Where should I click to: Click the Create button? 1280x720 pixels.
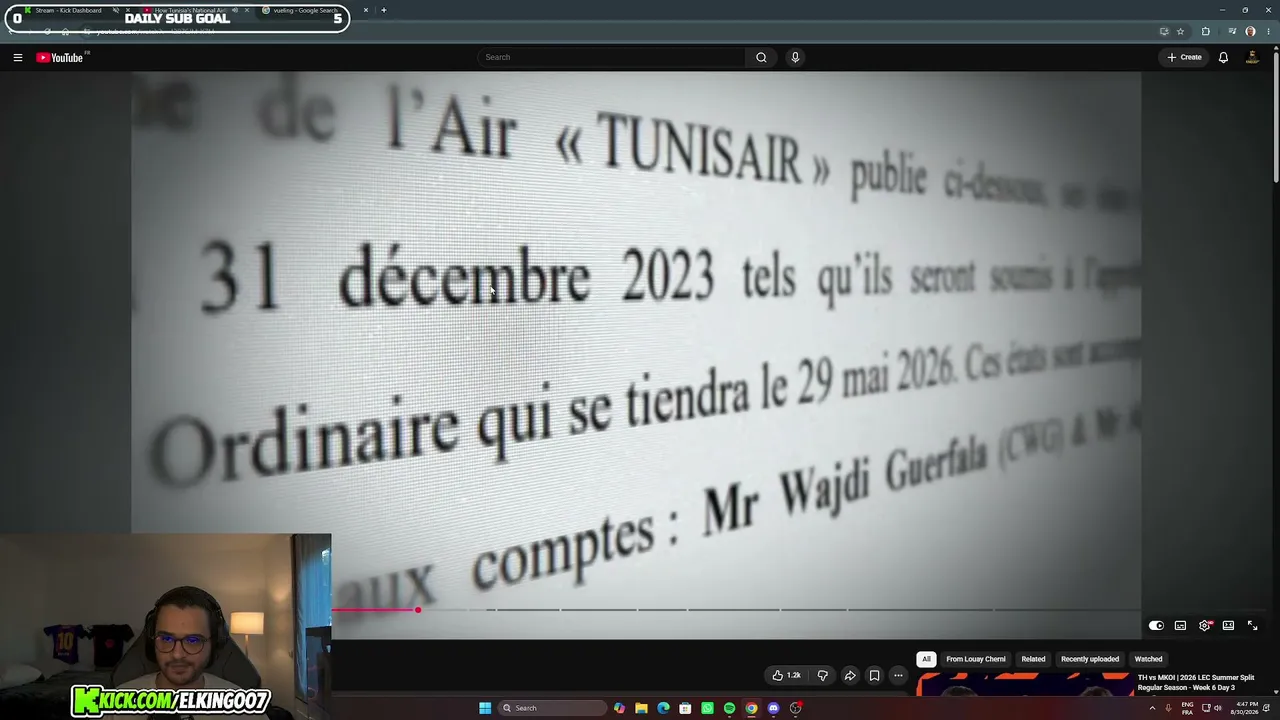pos(1185,57)
